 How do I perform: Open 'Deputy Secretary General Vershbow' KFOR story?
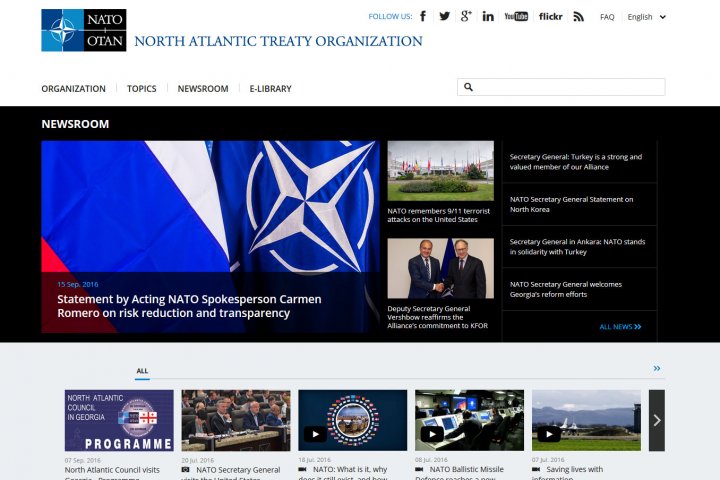click(438, 317)
